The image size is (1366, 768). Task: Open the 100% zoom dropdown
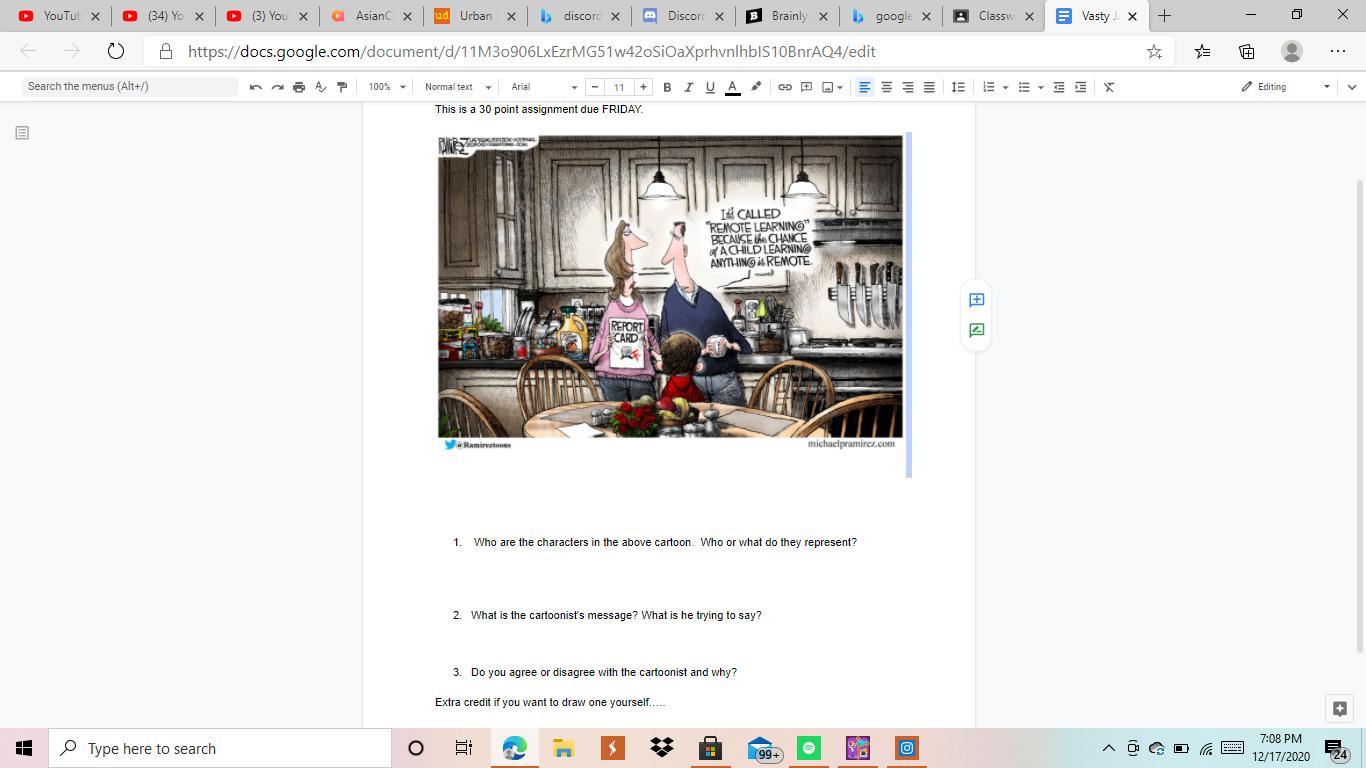tap(386, 87)
